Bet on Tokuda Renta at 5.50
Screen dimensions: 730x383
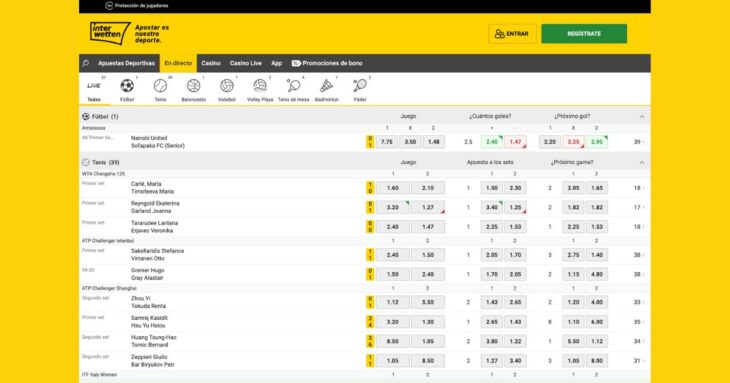click(x=428, y=302)
